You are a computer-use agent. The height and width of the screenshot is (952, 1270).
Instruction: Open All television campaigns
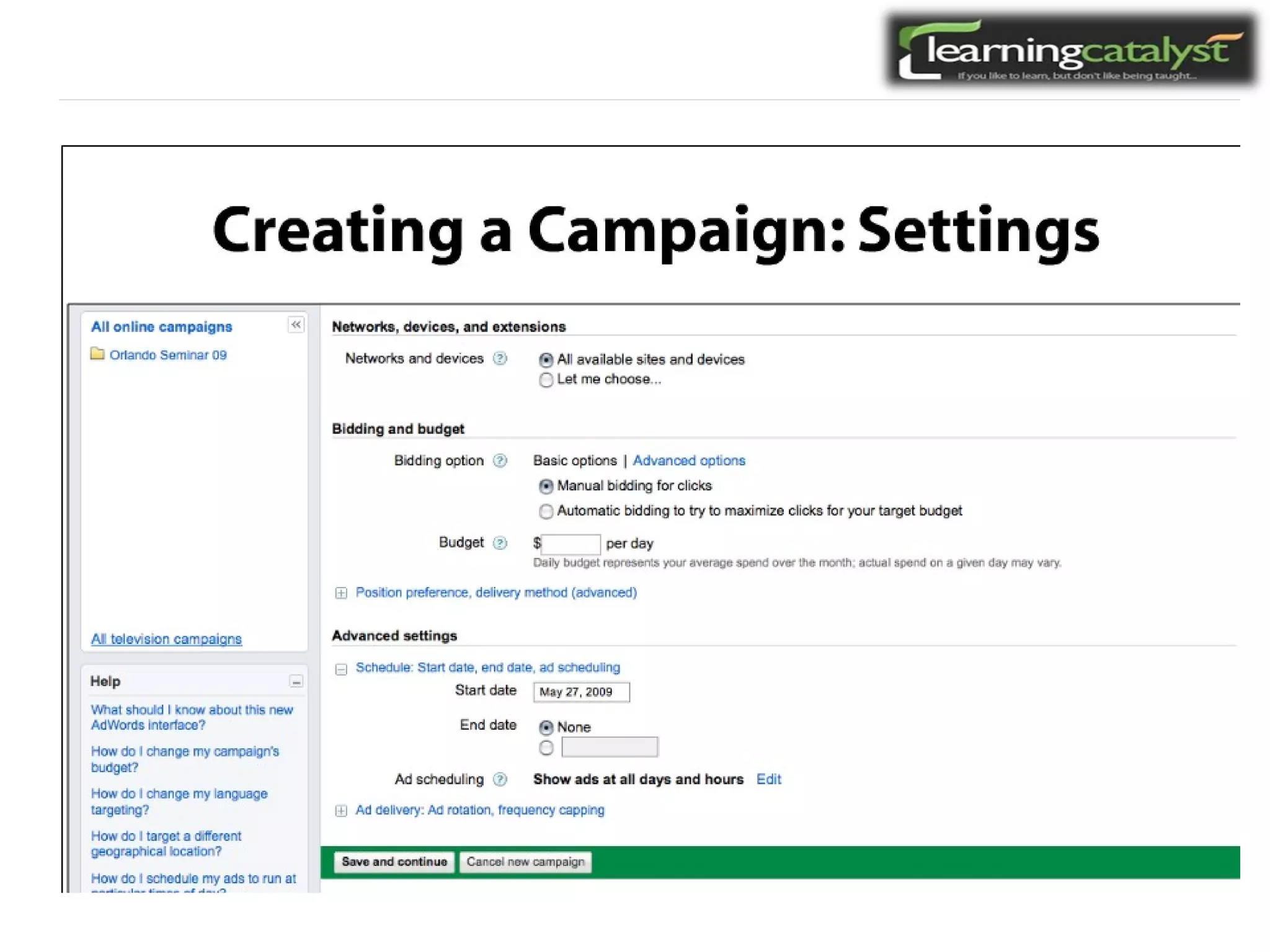(x=166, y=639)
